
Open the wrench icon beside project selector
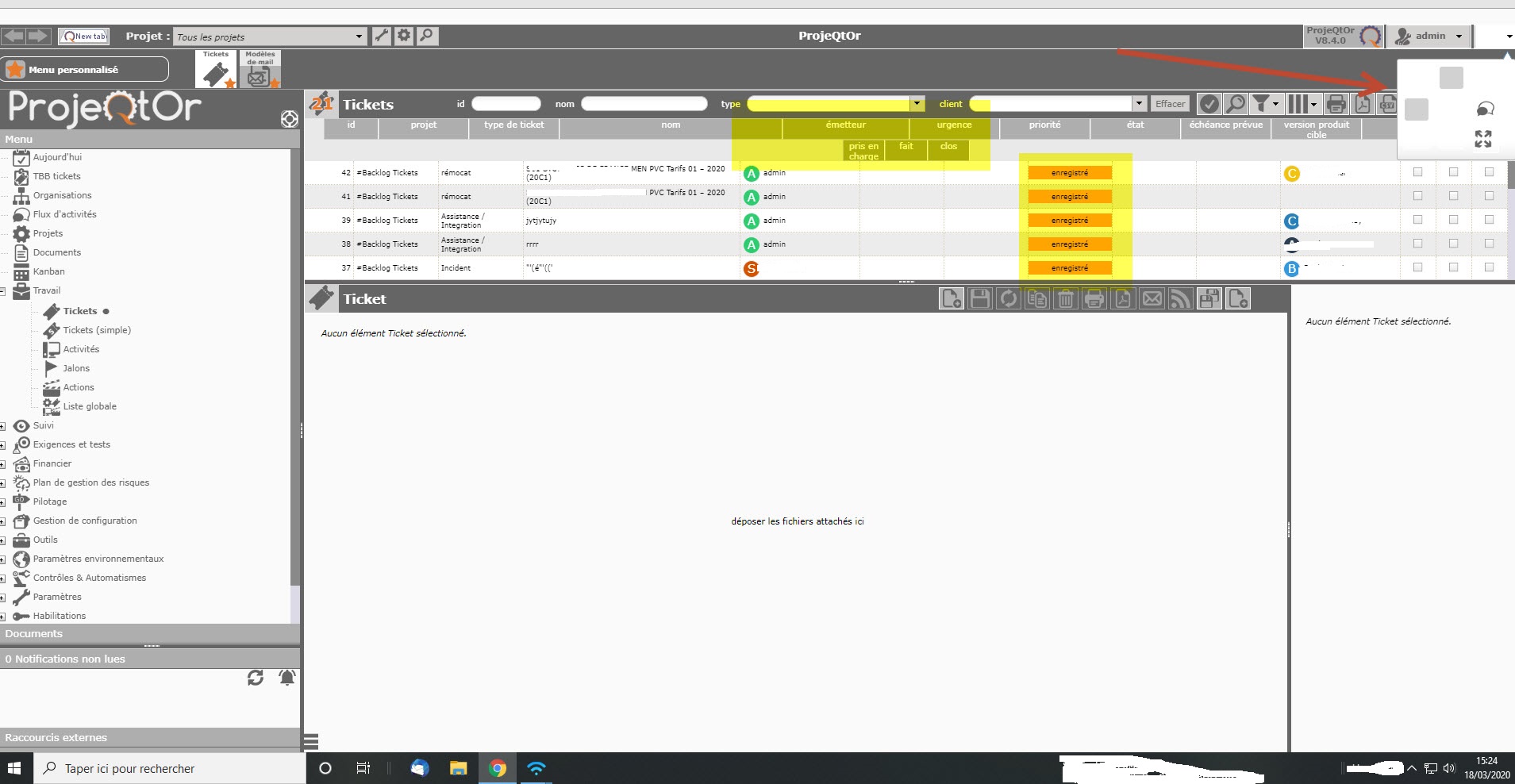pos(382,36)
